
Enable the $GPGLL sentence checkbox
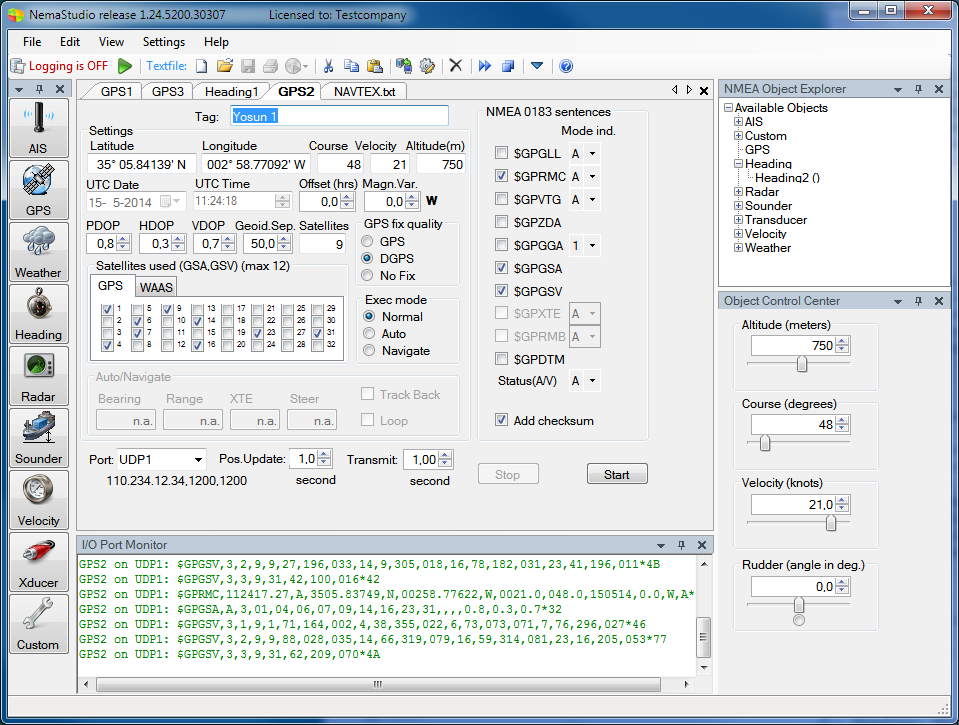click(502, 153)
